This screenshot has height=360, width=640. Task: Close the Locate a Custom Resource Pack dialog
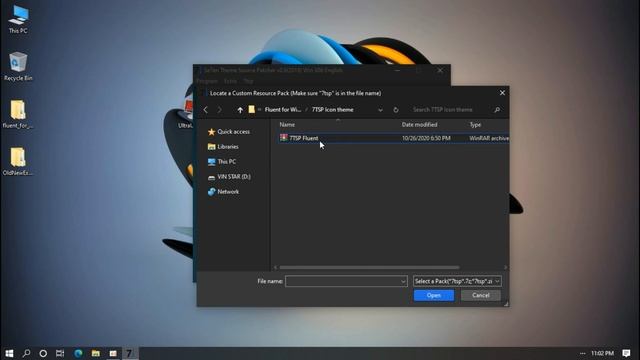502,93
